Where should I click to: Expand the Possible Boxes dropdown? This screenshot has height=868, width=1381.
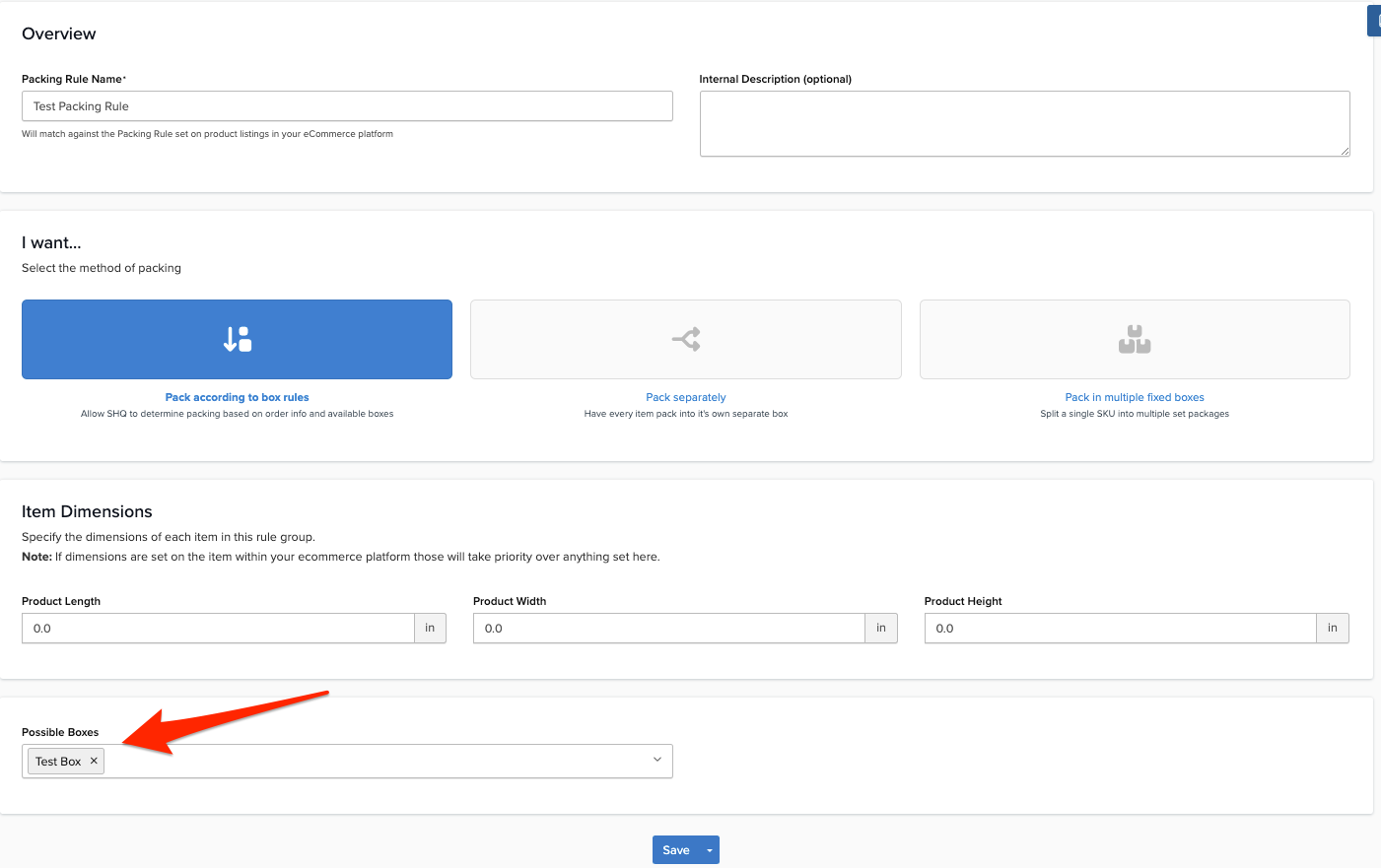[x=656, y=760]
